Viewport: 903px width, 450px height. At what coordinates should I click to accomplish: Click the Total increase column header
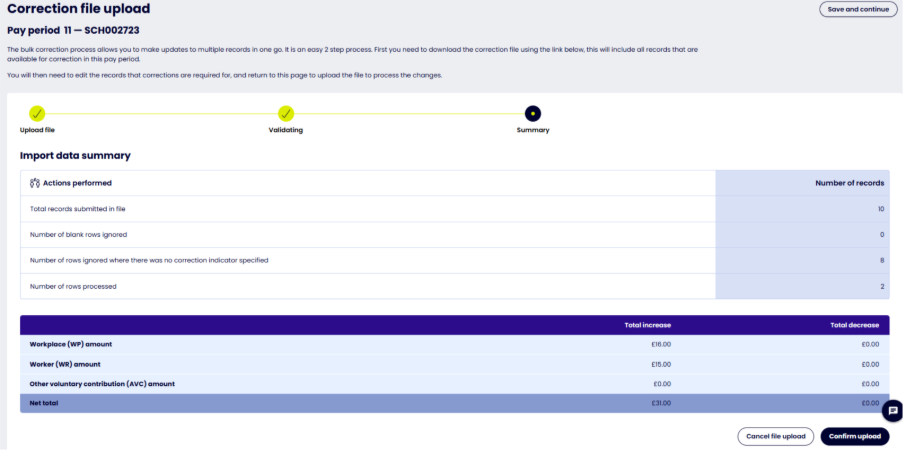647,325
